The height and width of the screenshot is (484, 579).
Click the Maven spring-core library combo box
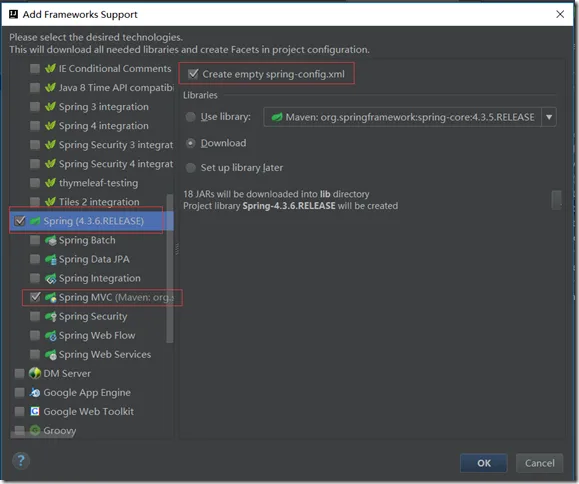[410, 117]
